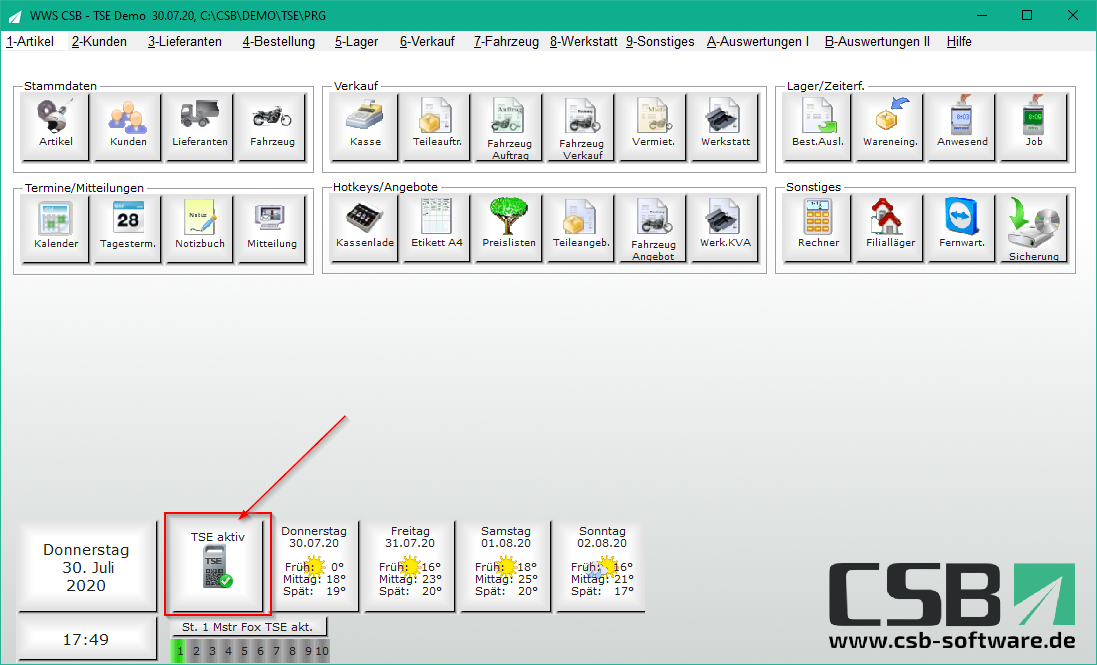Open the Kasse cash register icon

pos(365,127)
